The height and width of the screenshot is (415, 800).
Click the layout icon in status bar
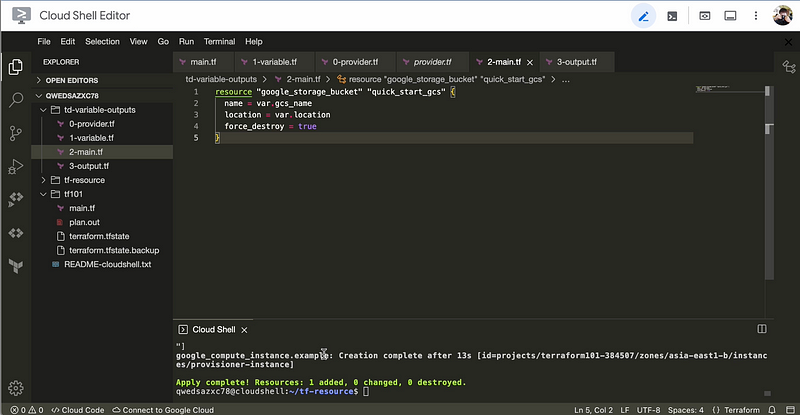coord(790,410)
